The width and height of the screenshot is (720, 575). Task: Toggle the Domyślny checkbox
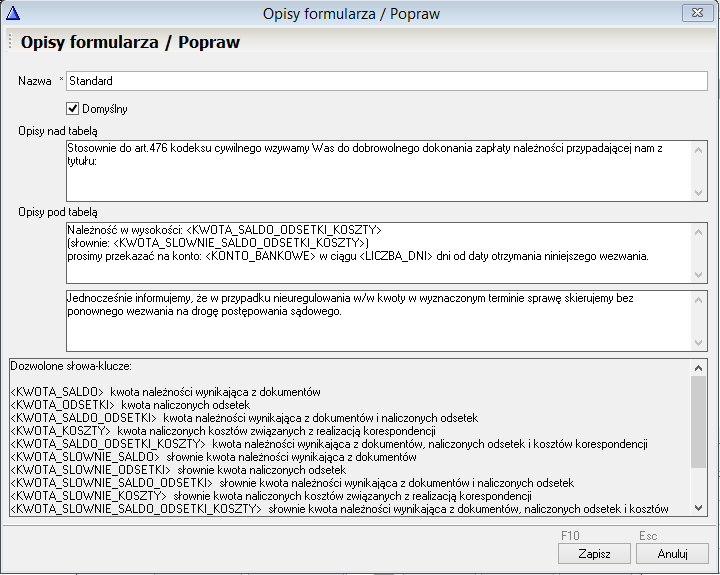coord(73,108)
